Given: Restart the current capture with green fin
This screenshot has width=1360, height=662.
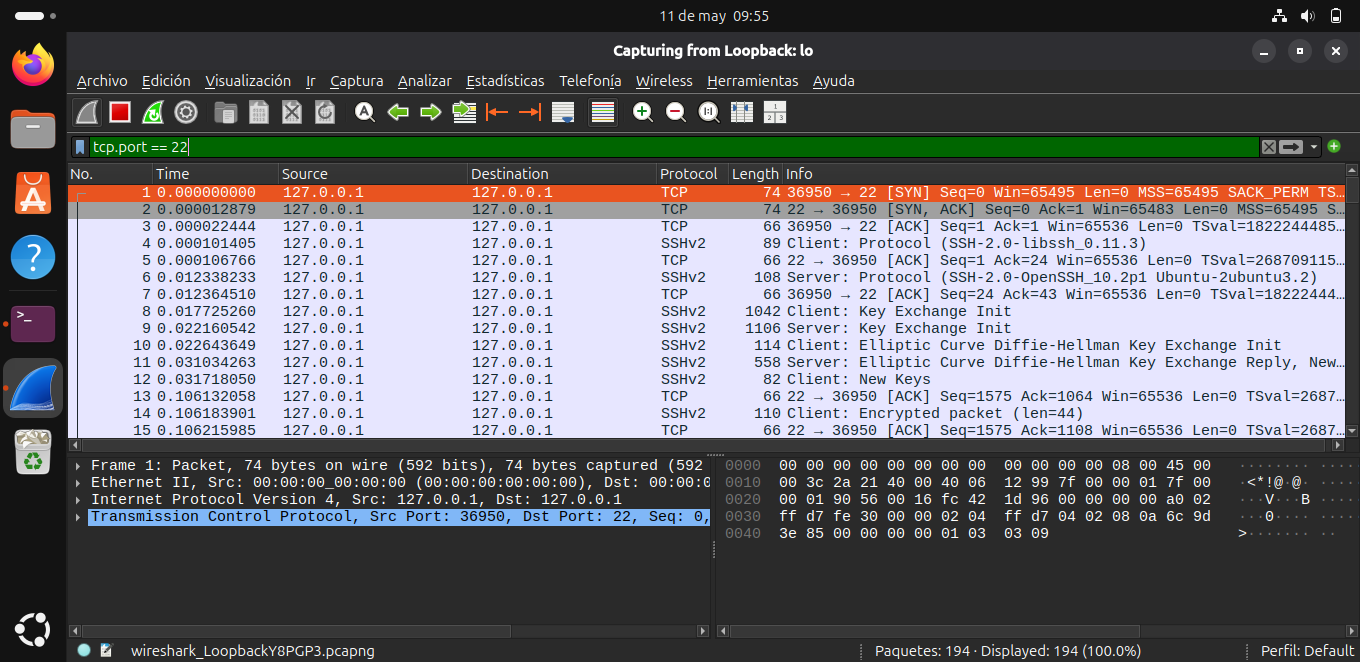Looking at the screenshot, I should click(x=153, y=112).
